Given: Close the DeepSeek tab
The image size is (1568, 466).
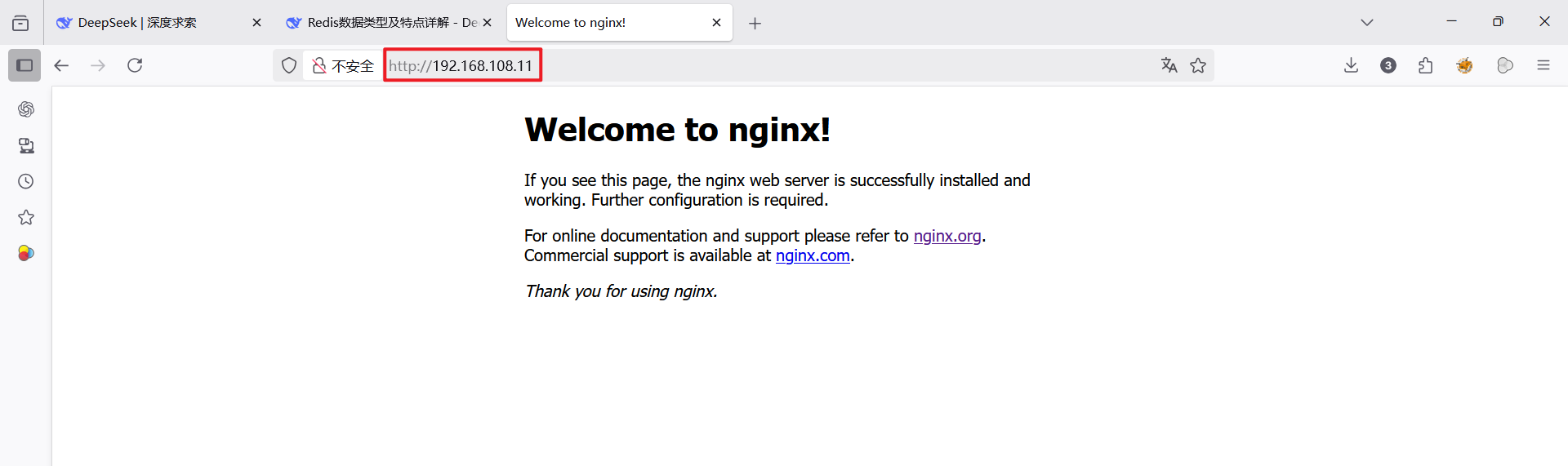Looking at the screenshot, I should [x=256, y=23].
